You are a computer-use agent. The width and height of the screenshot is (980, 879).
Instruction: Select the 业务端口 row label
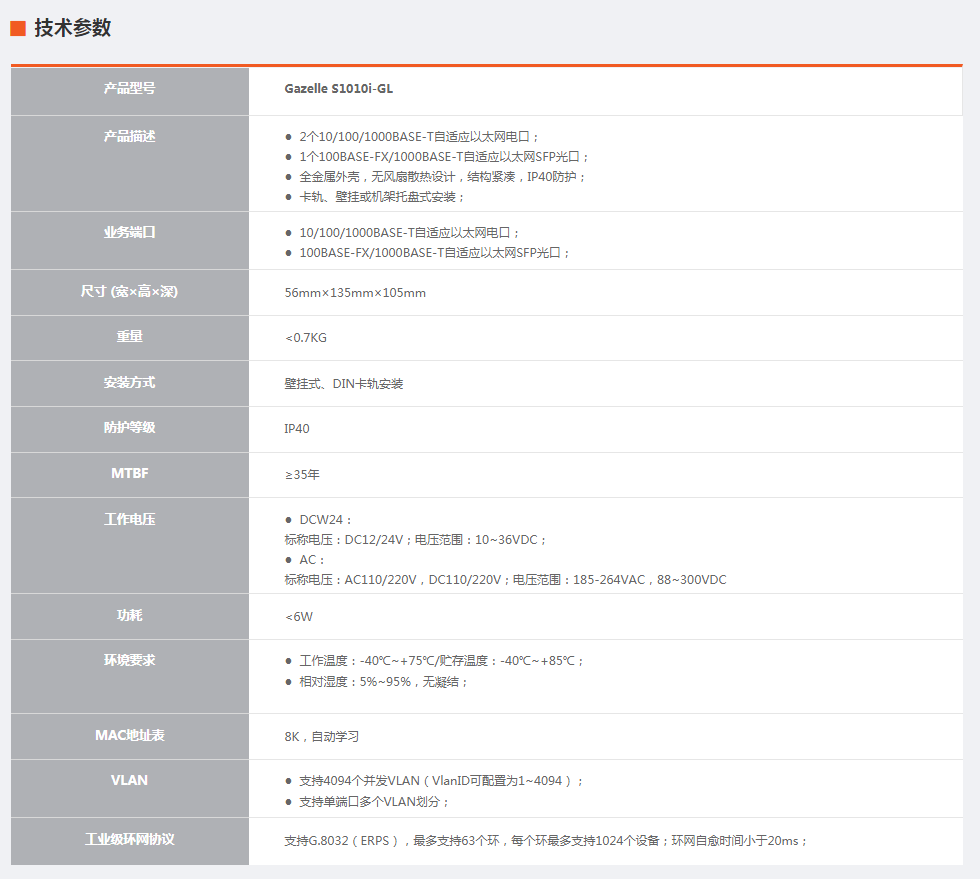[130, 232]
